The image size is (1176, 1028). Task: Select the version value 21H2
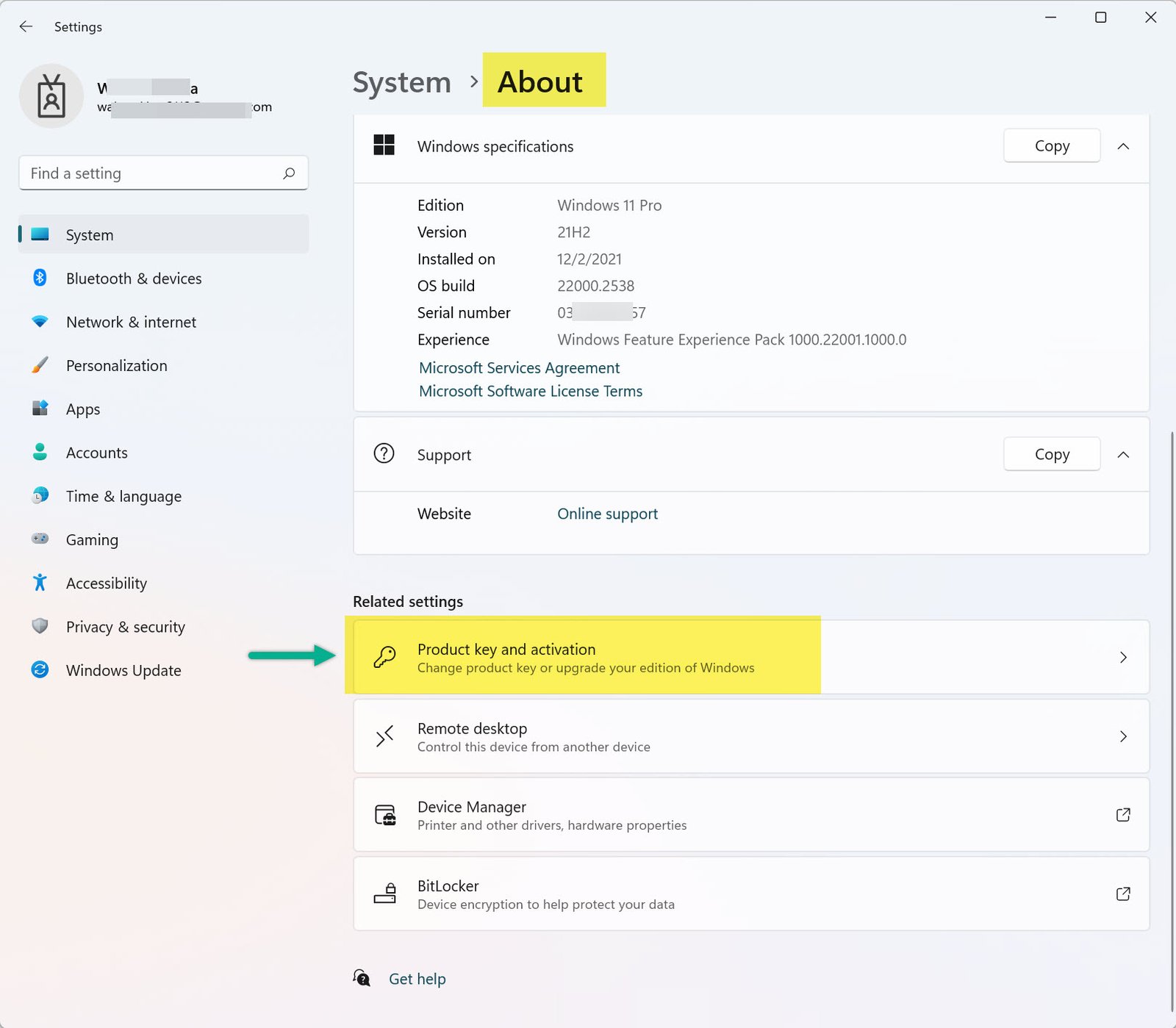tap(573, 232)
